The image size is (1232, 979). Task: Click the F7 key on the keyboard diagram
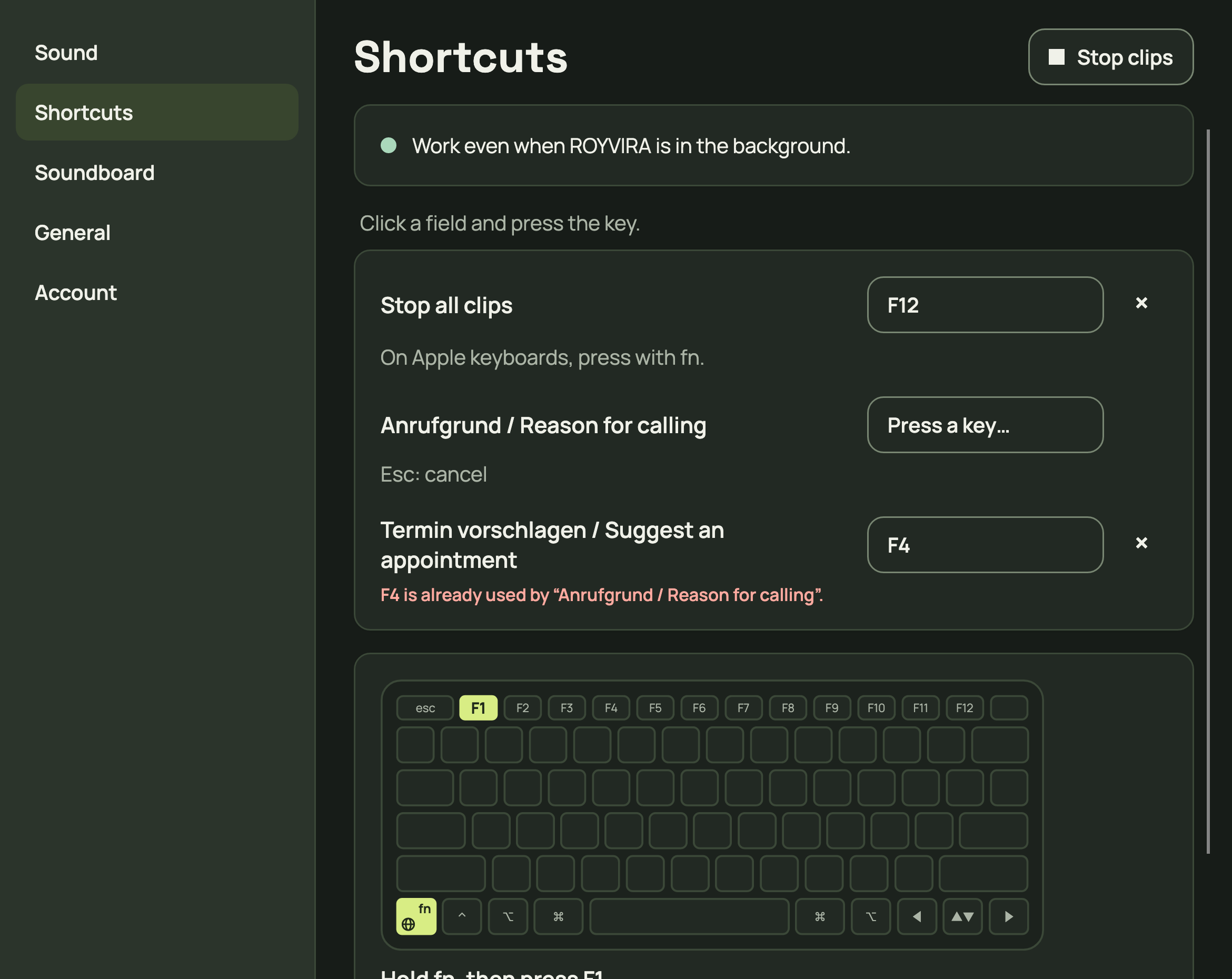pos(743,708)
